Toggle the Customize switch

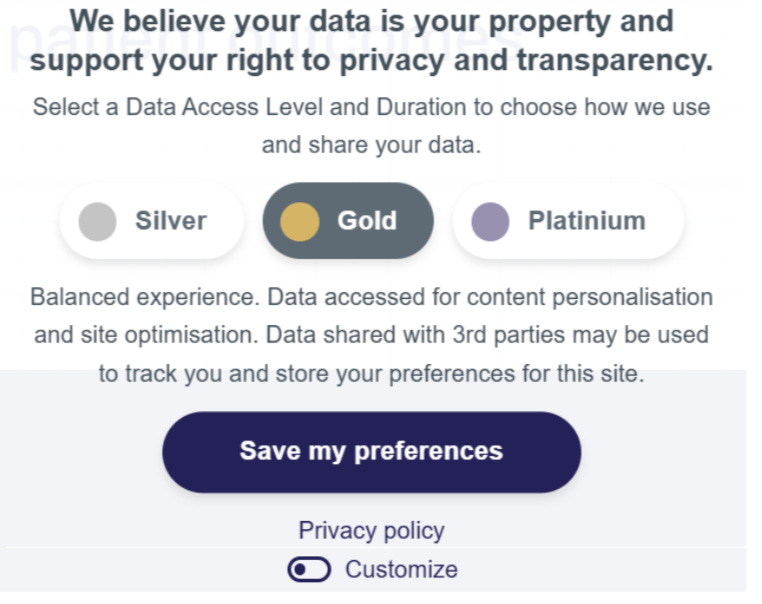(309, 570)
